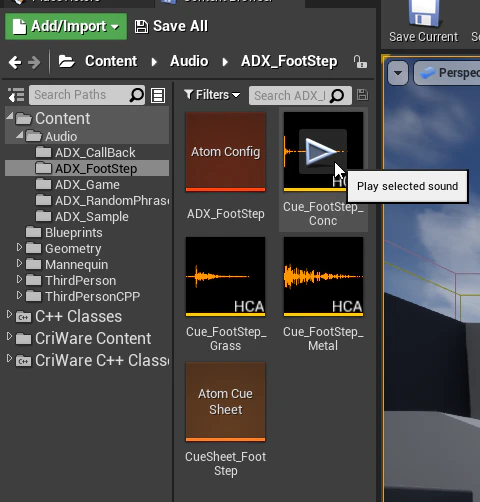
Task: Go forward with the right arrow
Action: pos(34,62)
